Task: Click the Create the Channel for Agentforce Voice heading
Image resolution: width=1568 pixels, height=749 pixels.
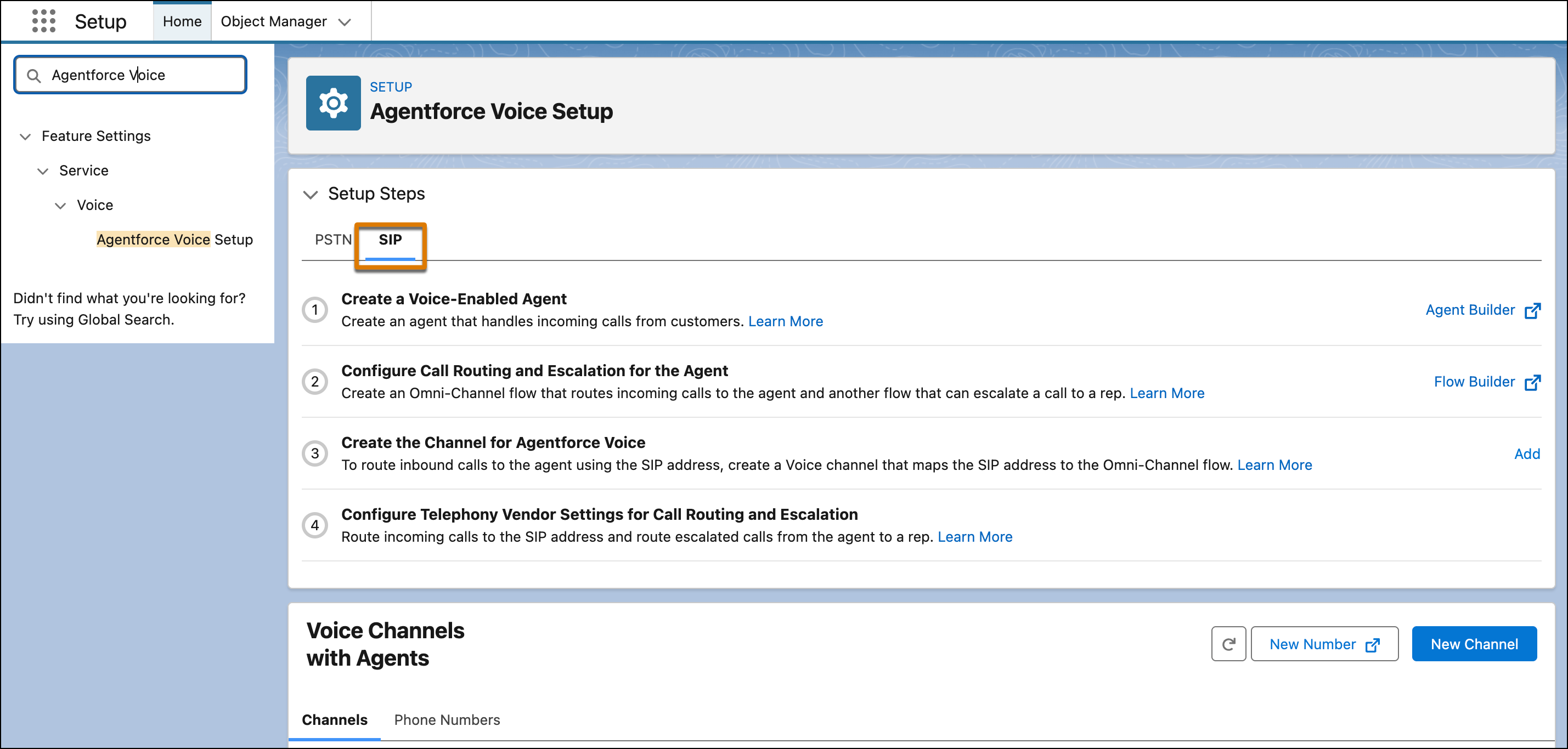Action: [x=493, y=442]
